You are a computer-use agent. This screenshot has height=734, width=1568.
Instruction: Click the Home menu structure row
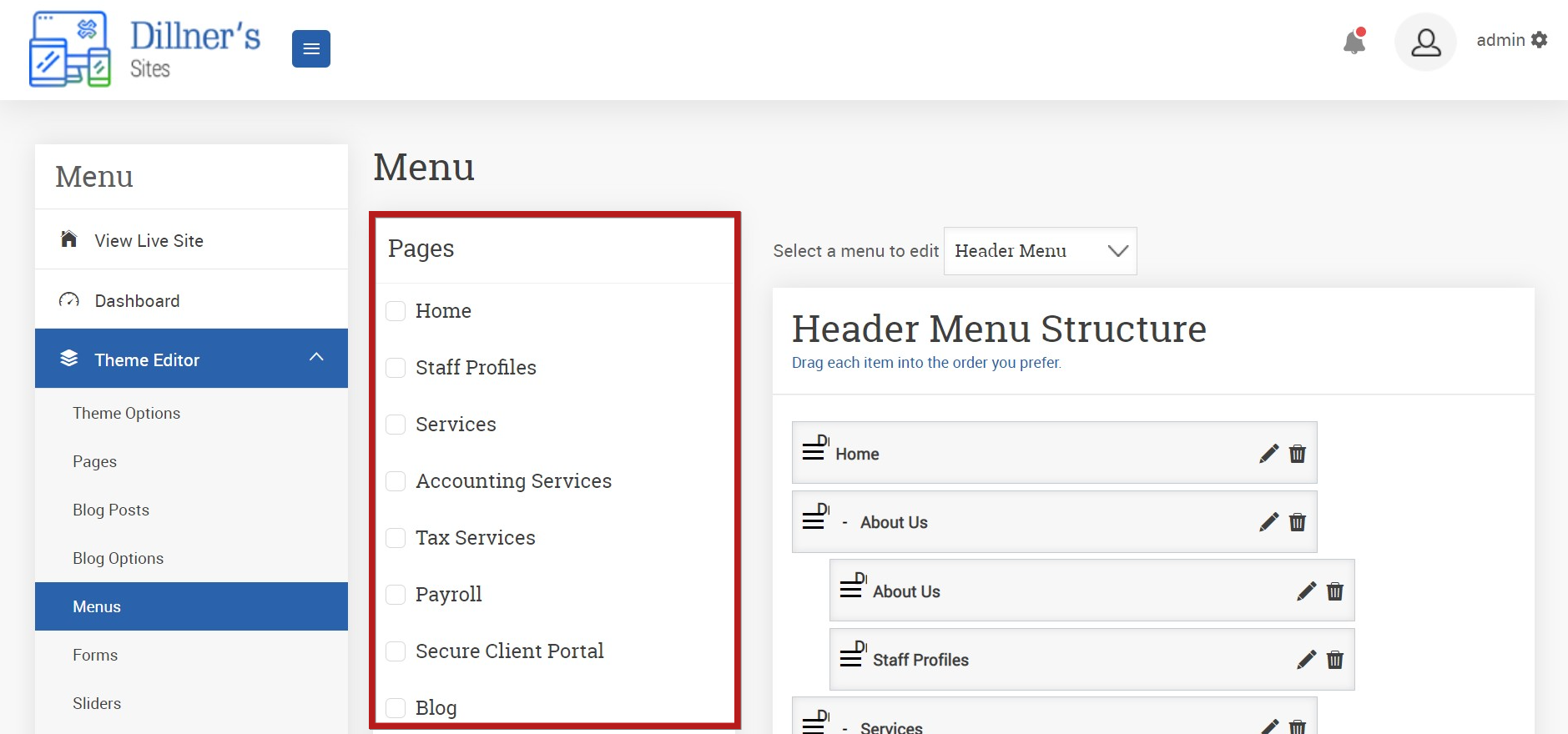1054,452
